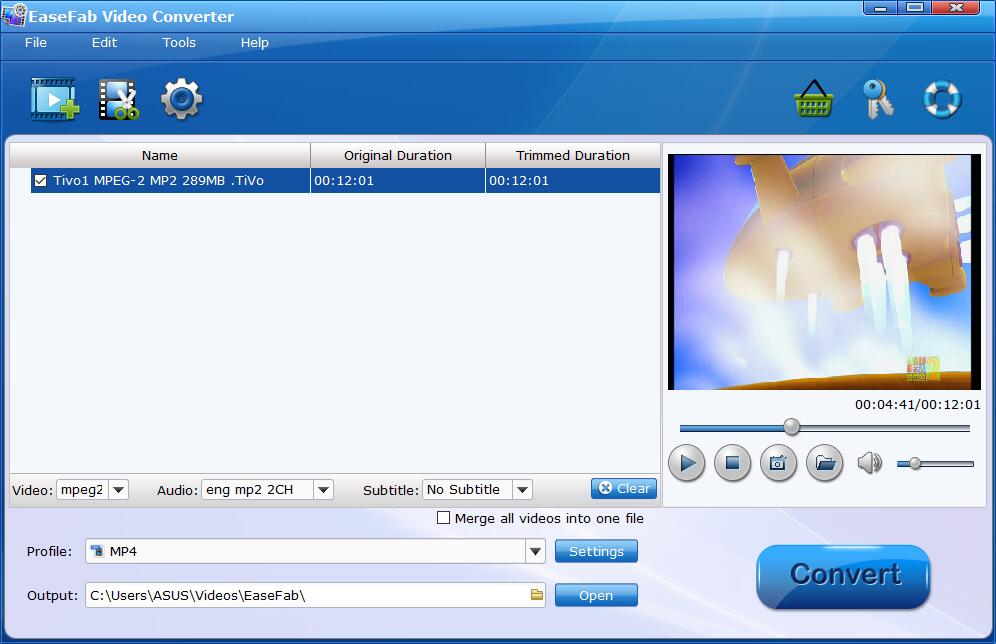Open the lifebuoy help icon

click(942, 99)
